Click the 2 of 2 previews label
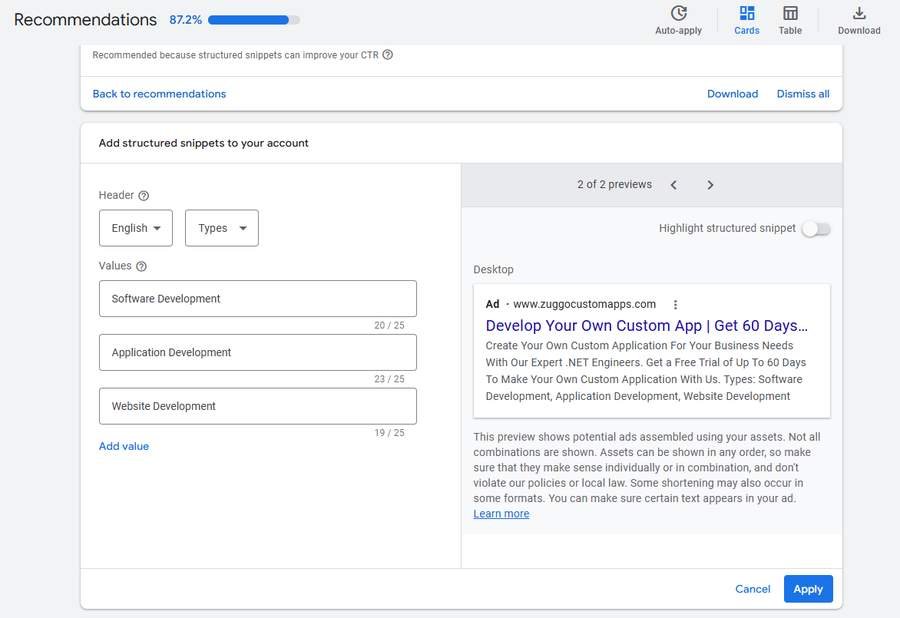The width and height of the screenshot is (900, 618). pos(614,185)
